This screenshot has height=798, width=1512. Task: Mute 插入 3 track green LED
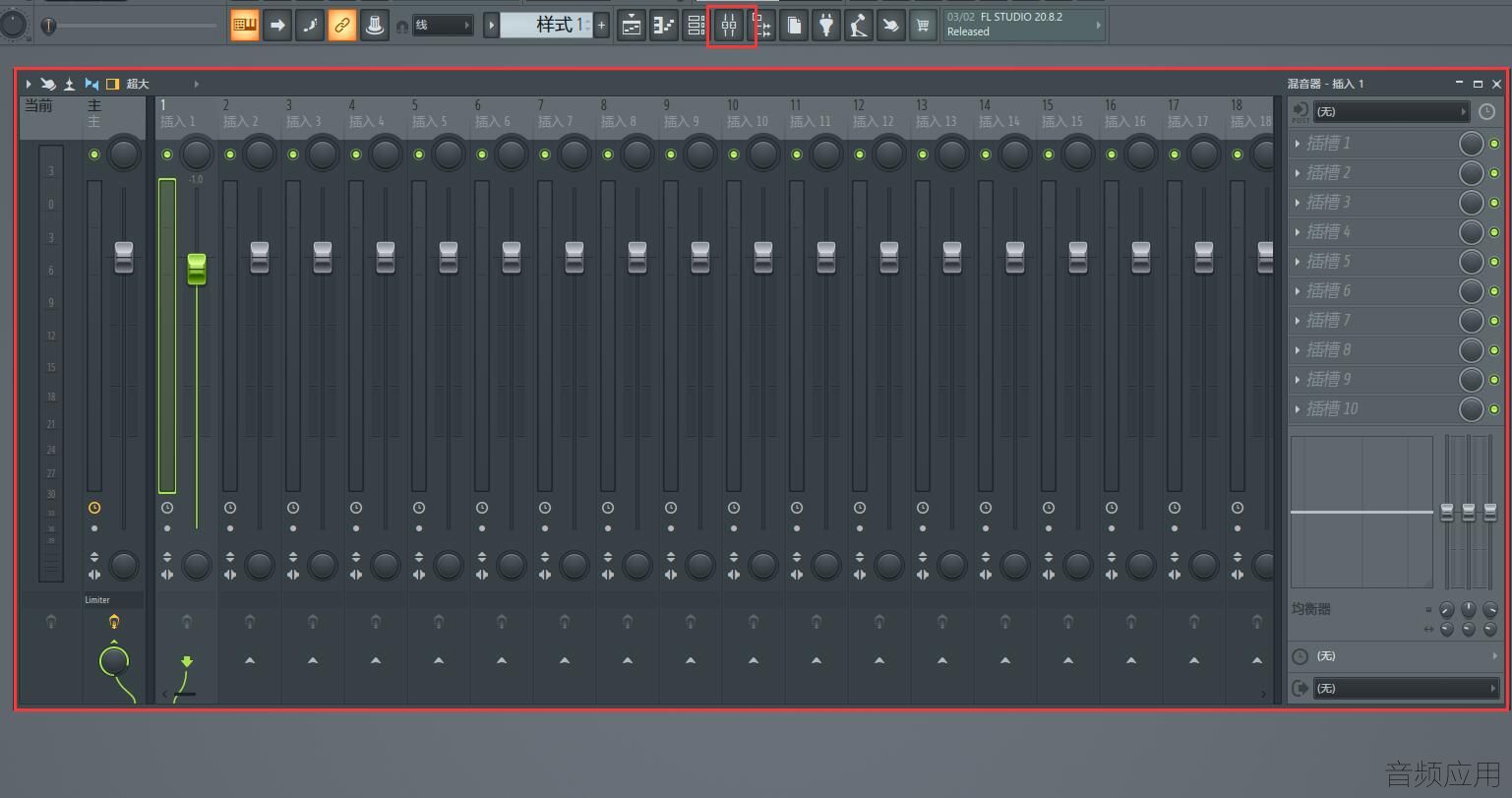tap(293, 154)
